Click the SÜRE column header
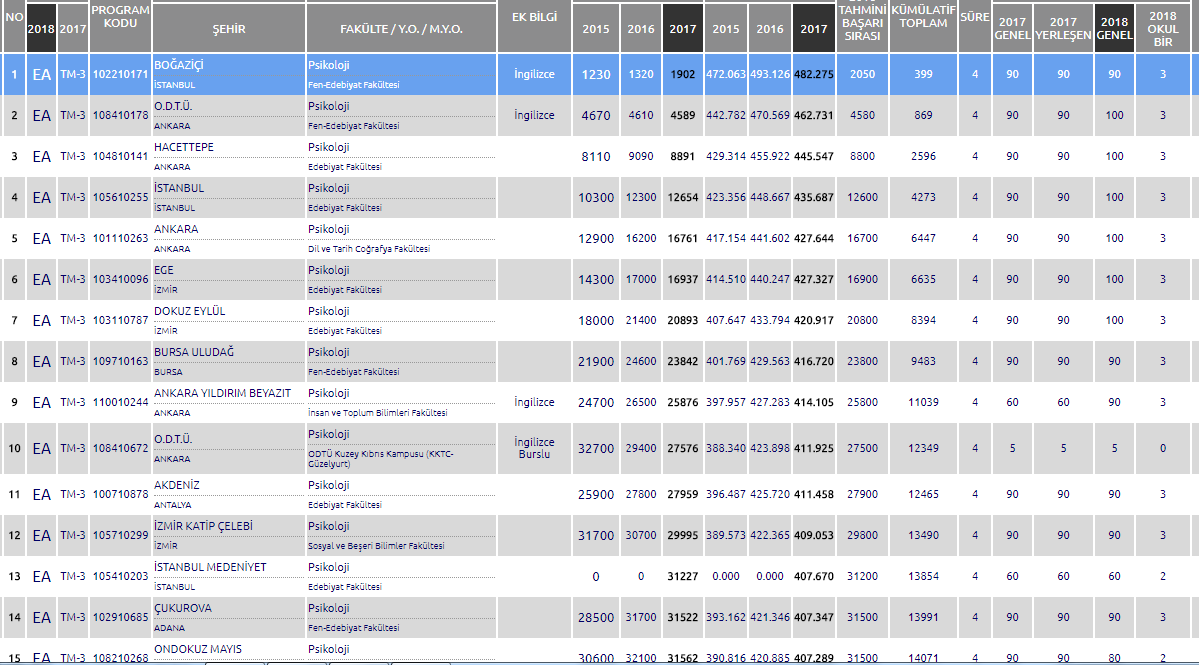This screenshot has width=1199, height=665. pyautogui.click(x=974, y=17)
